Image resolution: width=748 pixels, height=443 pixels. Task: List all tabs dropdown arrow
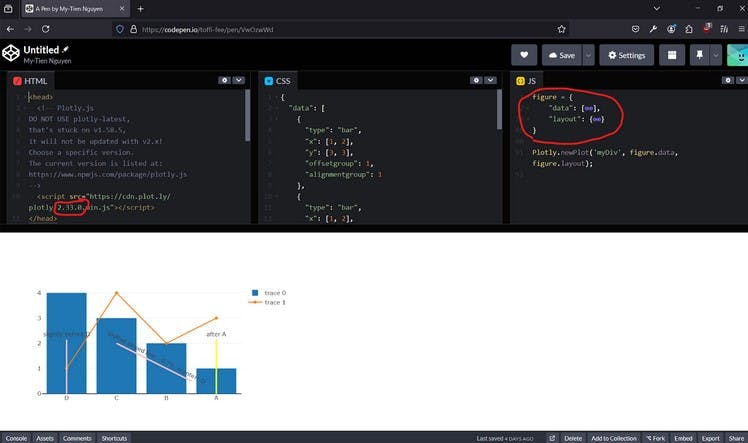[x=657, y=9]
